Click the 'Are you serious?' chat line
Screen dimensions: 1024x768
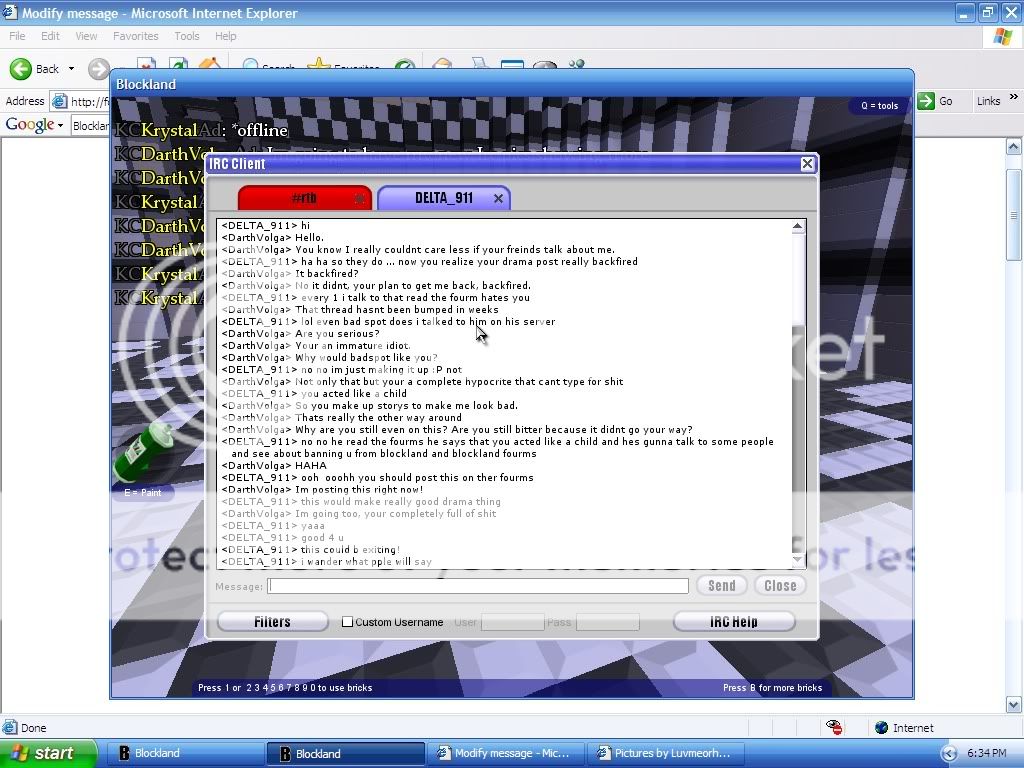coord(300,334)
